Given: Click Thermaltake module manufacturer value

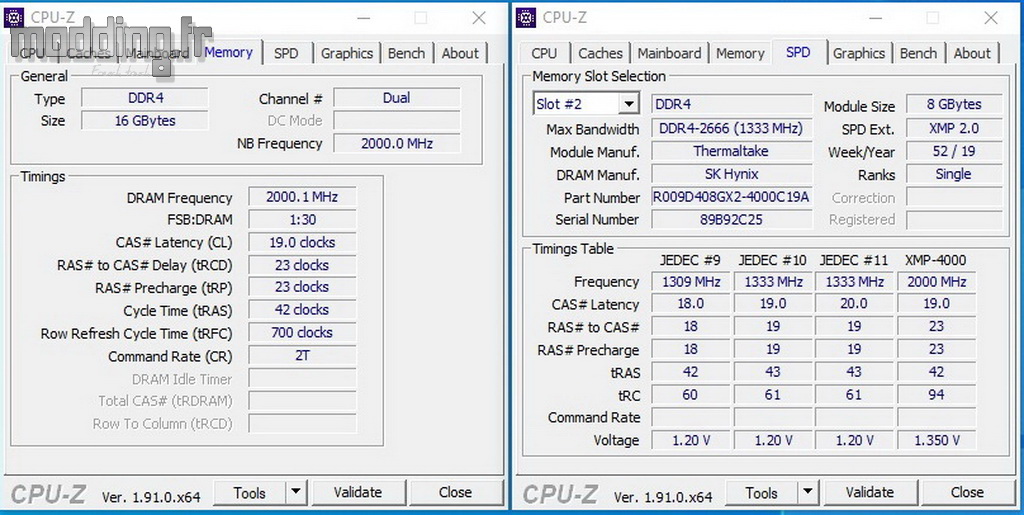Looking at the screenshot, I should pos(731,151).
